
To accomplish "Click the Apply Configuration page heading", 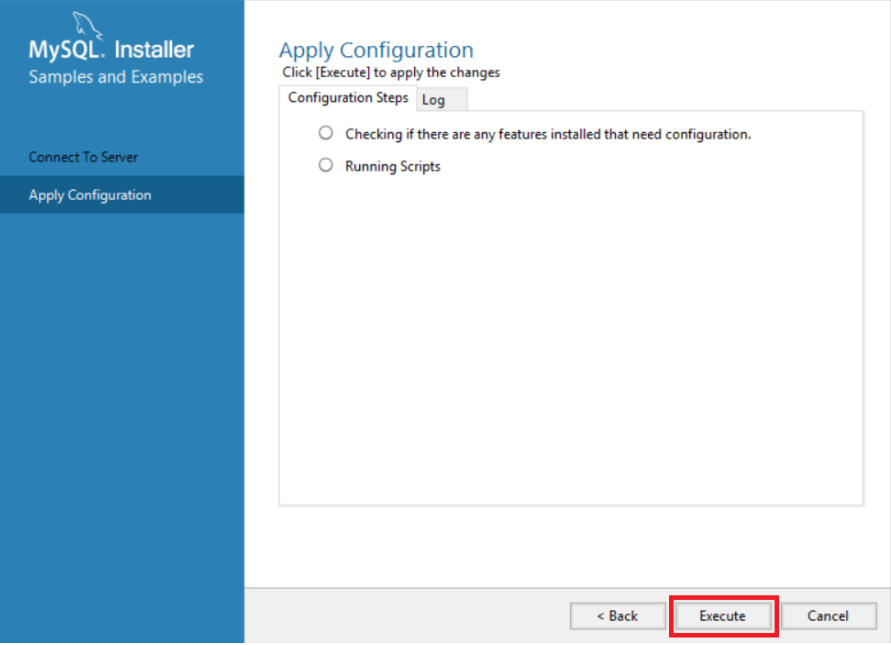I will pos(376,50).
